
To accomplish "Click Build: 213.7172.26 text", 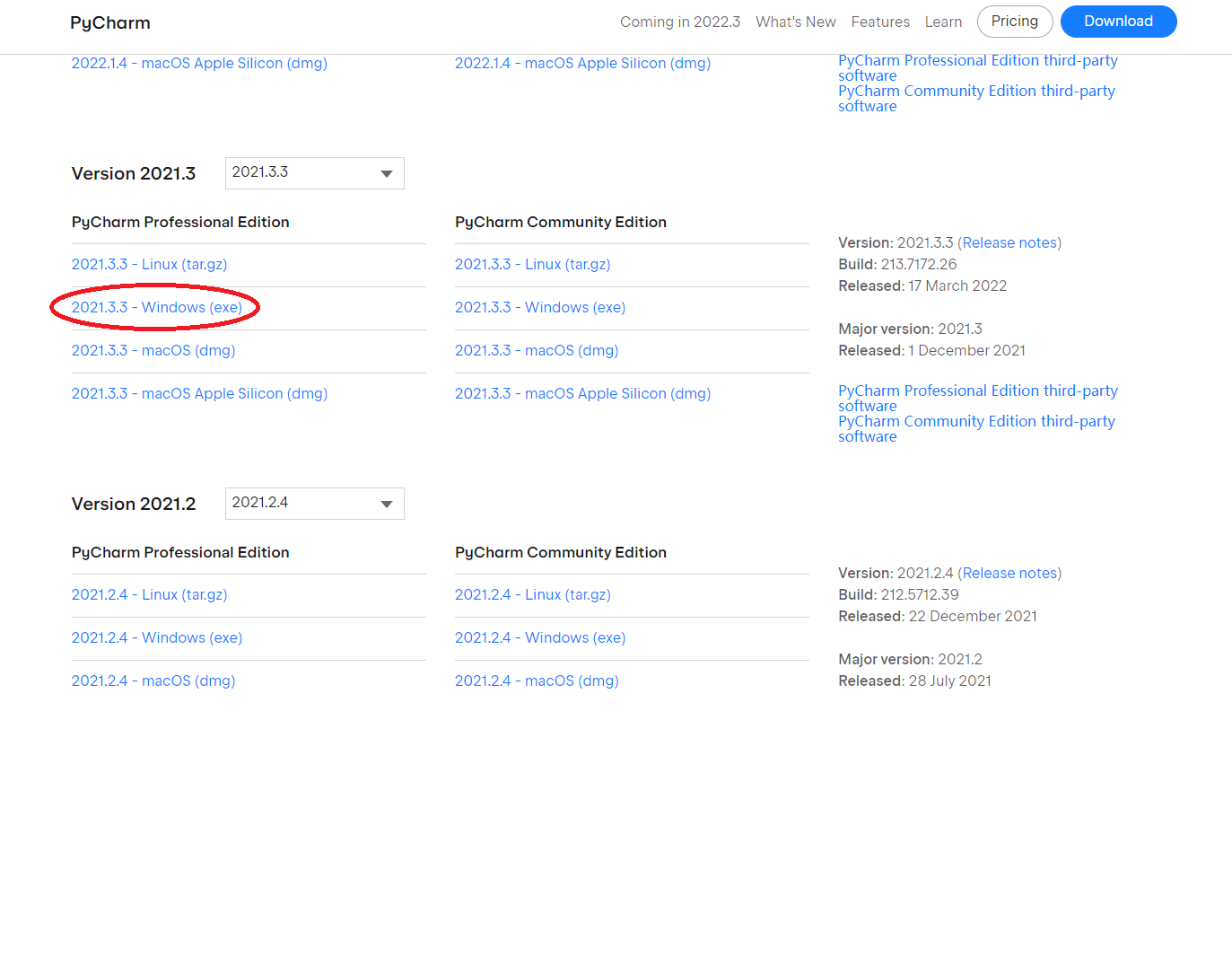I will pos(897,264).
